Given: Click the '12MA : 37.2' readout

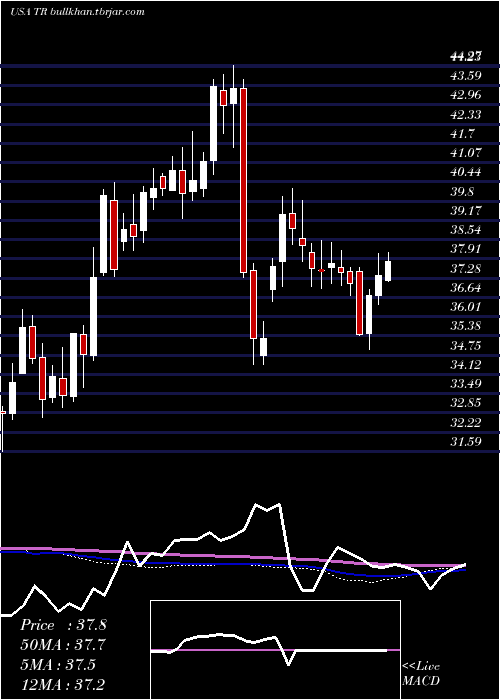Looking at the screenshot, I should click(63, 684).
